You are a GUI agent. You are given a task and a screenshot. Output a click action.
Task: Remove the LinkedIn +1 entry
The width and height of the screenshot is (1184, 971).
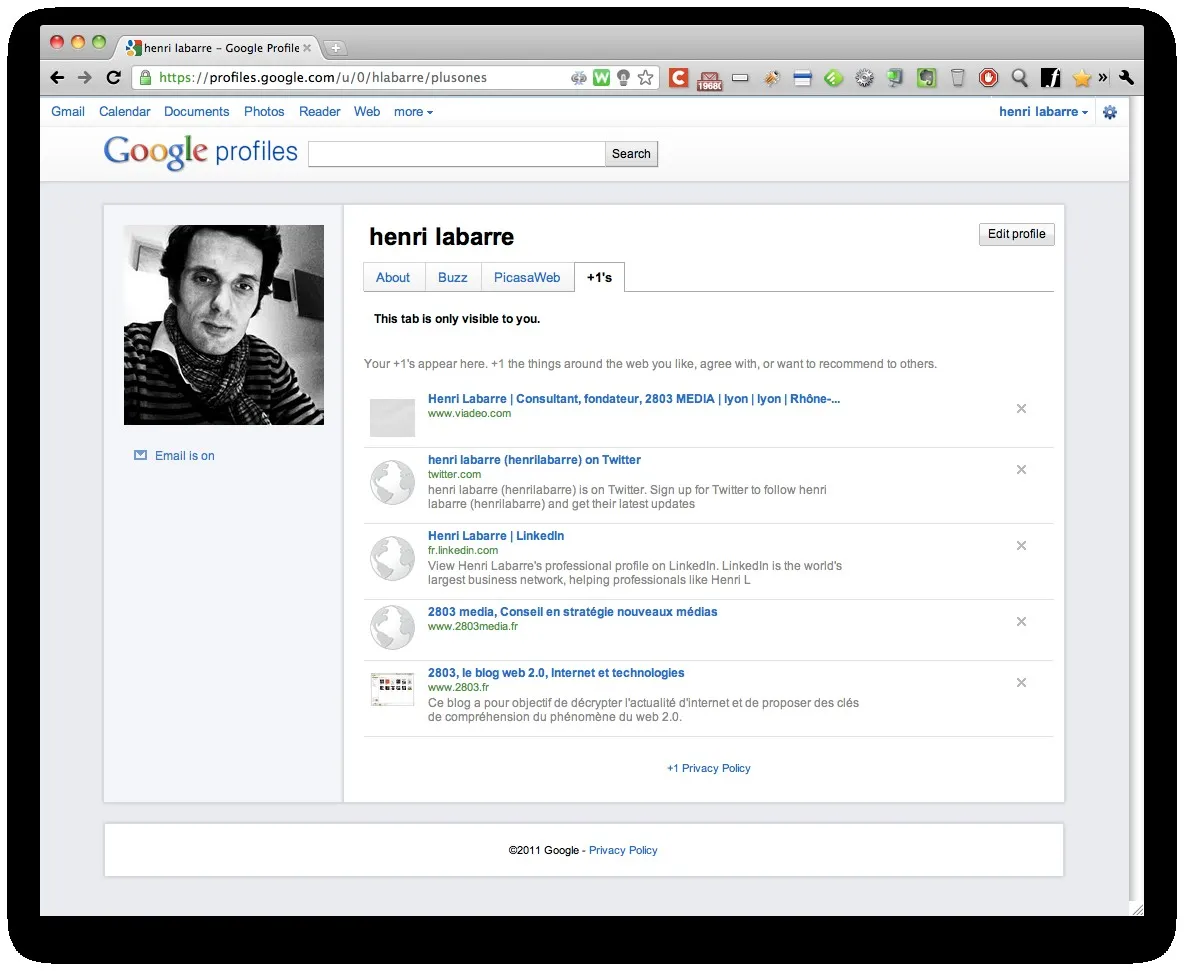click(1021, 545)
